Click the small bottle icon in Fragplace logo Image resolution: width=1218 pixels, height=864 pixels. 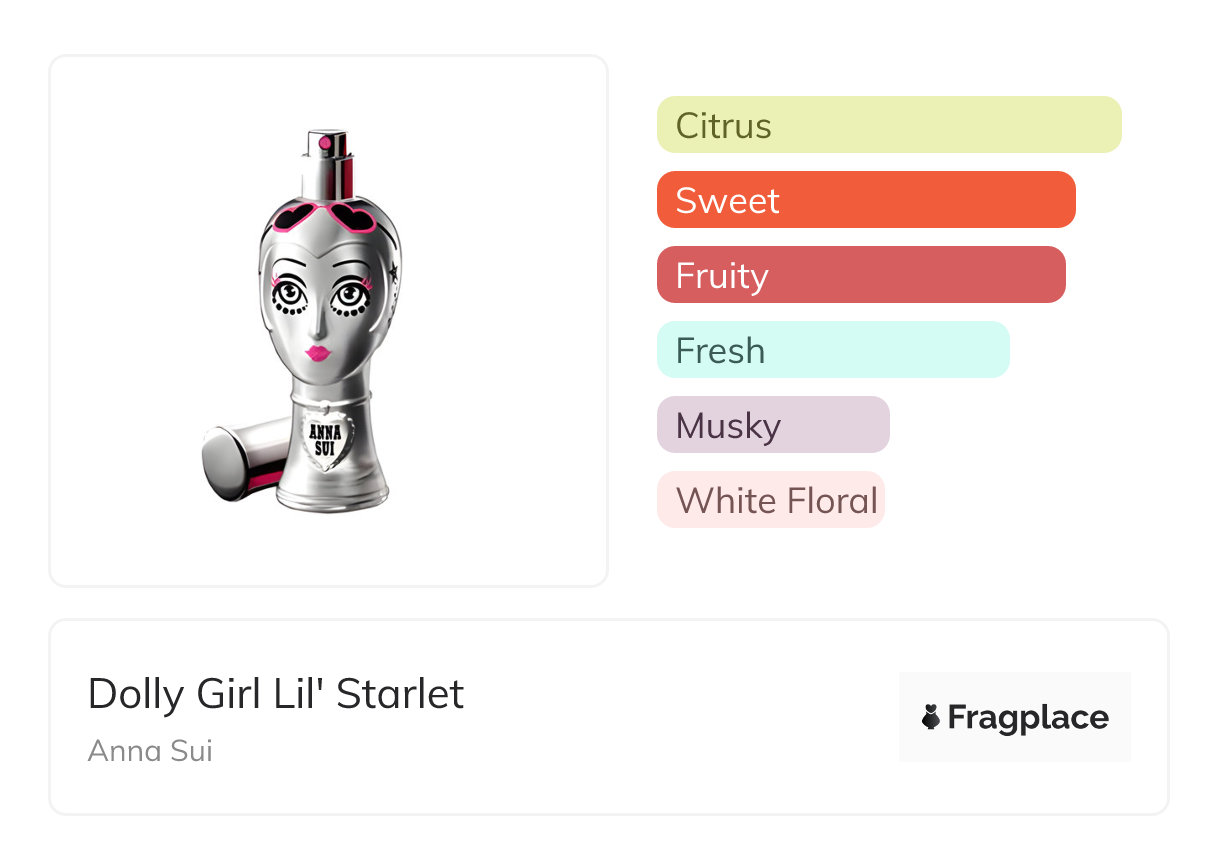pos(931,717)
